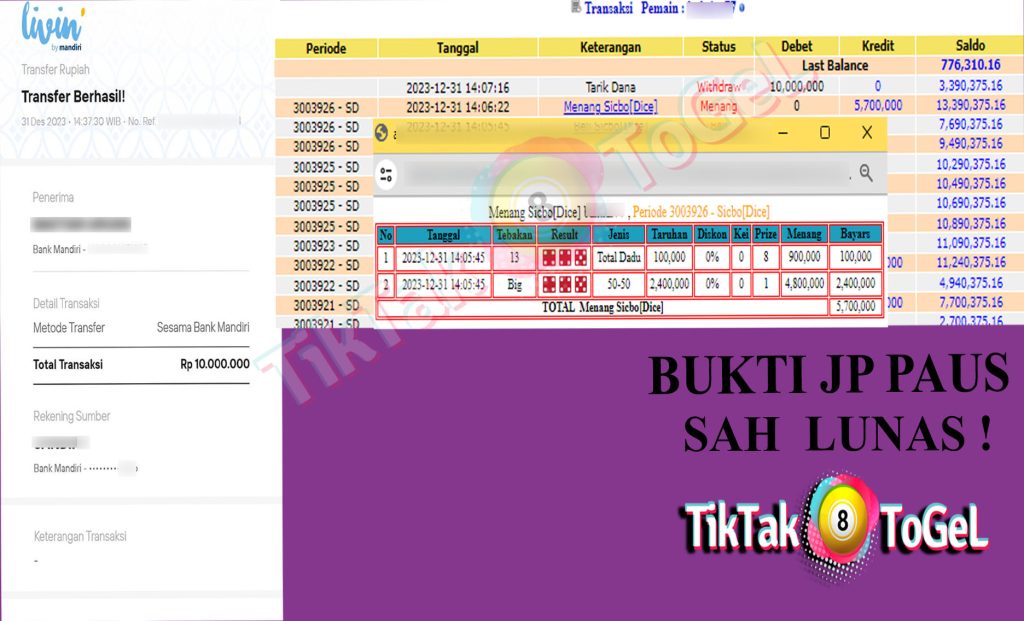Click the Transfer Berhasil! heading
This screenshot has width=1024, height=621.
[73, 97]
